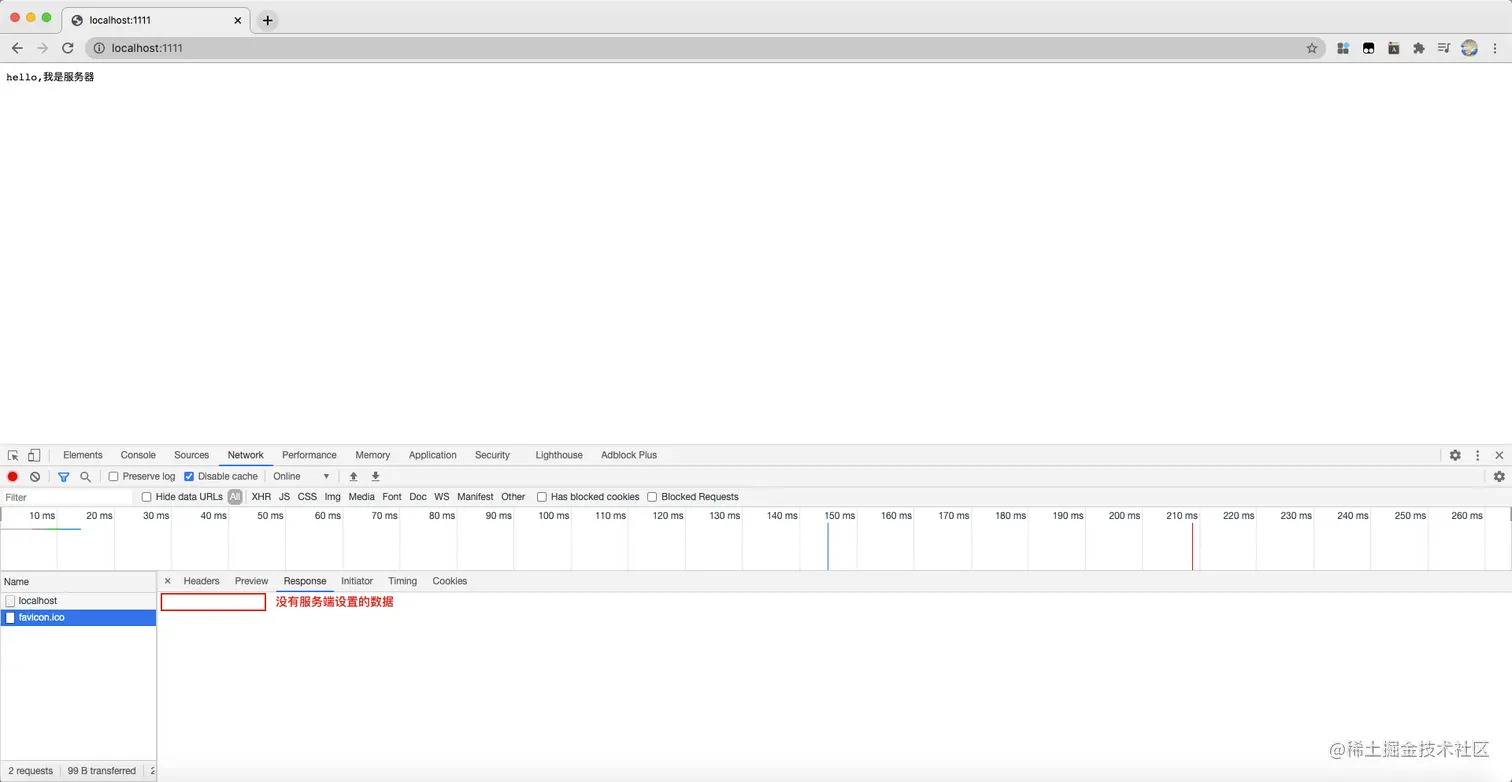Image resolution: width=1512 pixels, height=782 pixels.
Task: Click the browser forward arrow
Action: [x=42, y=48]
